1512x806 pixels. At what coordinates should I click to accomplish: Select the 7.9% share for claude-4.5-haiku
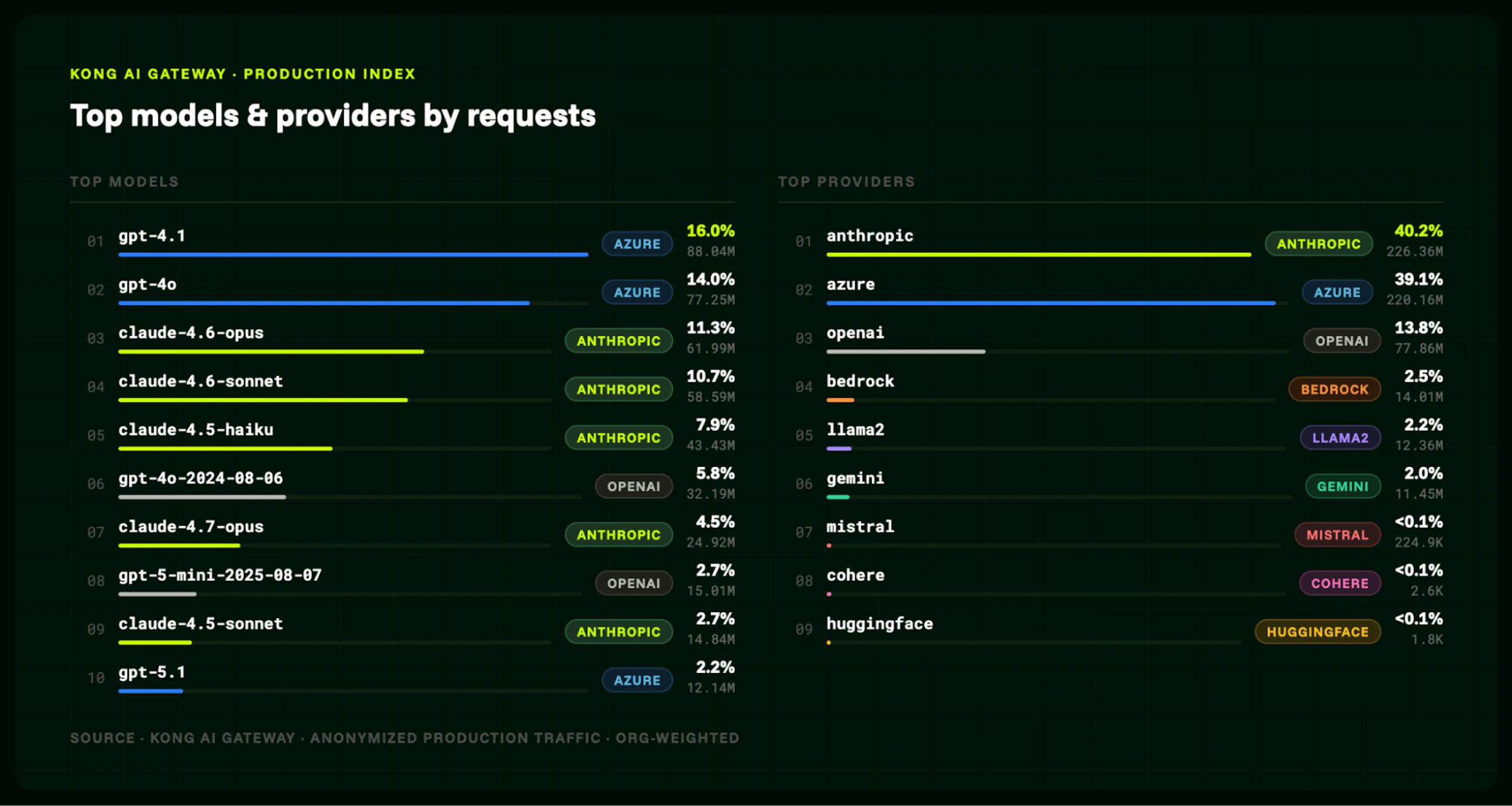[715, 424]
